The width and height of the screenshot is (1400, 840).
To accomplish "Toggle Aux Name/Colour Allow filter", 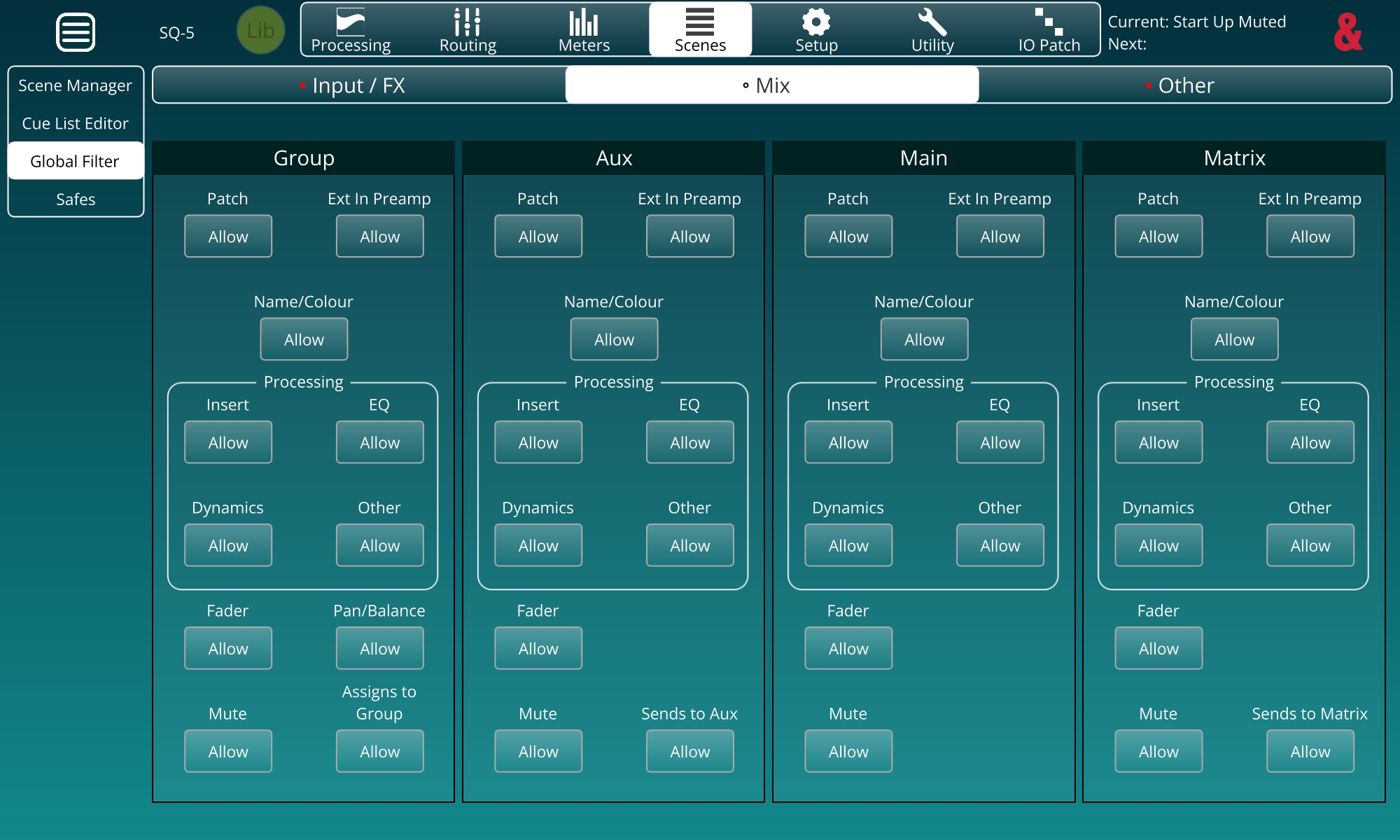I will pos(614,339).
